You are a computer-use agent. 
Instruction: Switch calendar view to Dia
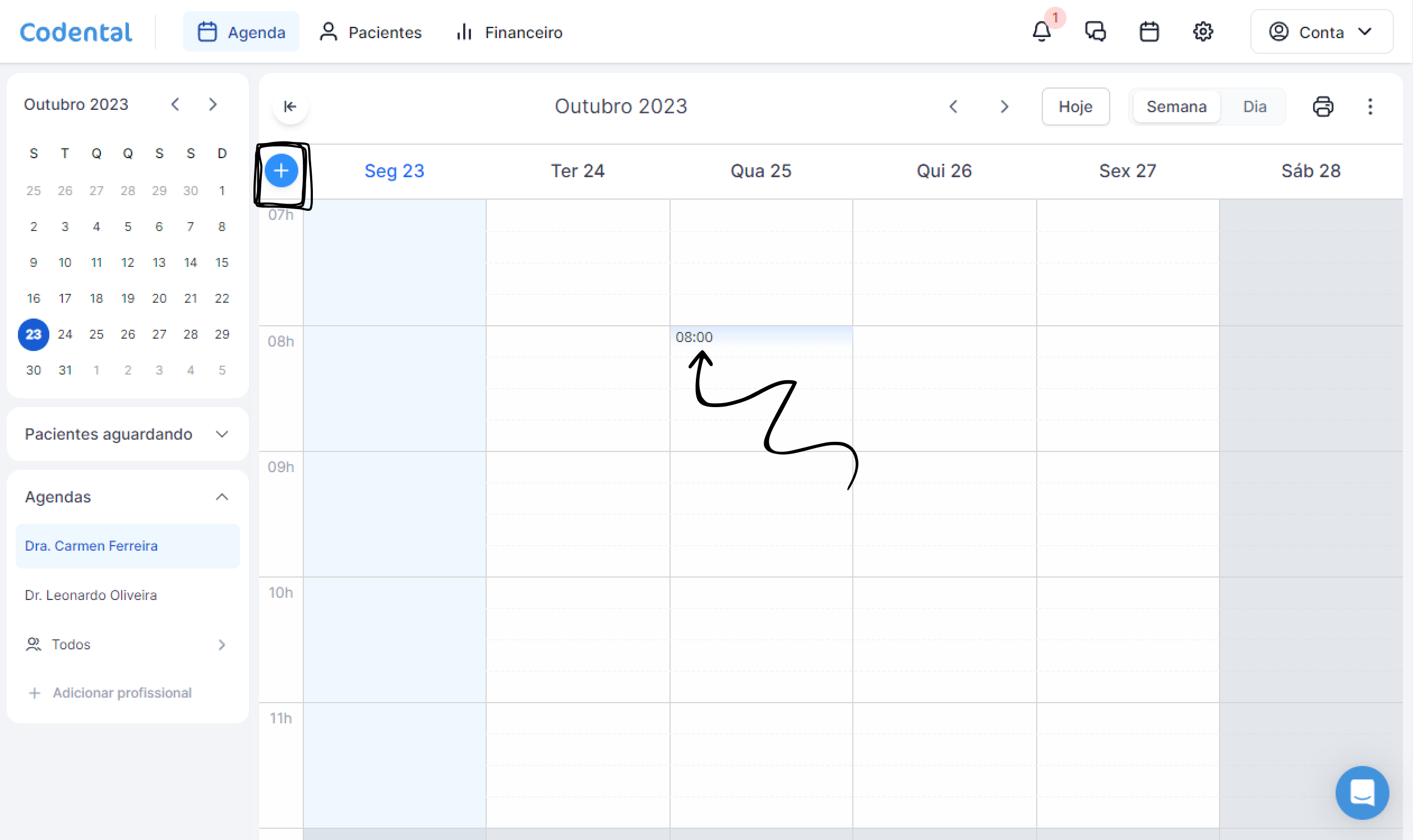click(x=1254, y=107)
